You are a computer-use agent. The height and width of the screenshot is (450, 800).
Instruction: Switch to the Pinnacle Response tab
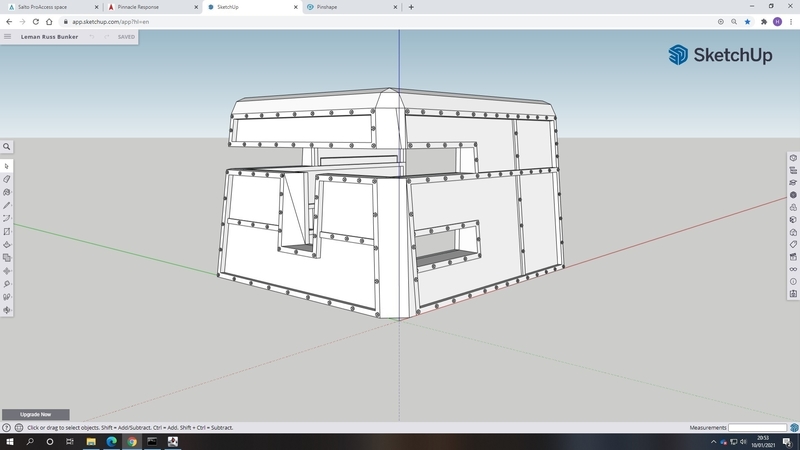(x=152, y=7)
